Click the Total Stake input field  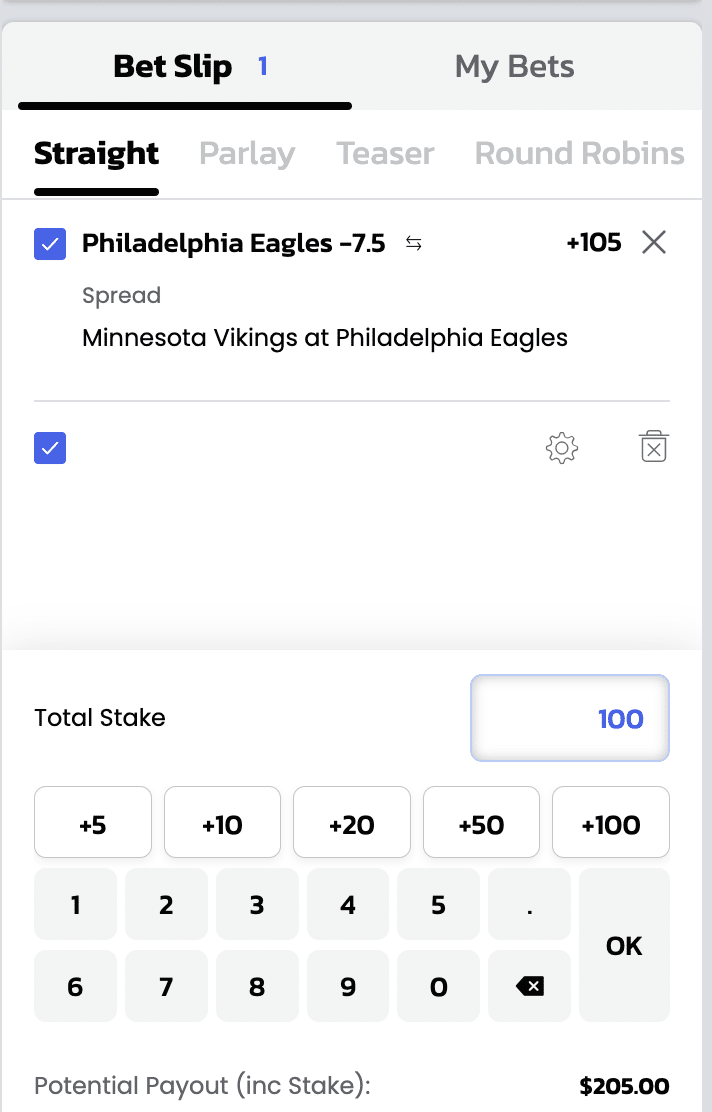tap(570, 718)
